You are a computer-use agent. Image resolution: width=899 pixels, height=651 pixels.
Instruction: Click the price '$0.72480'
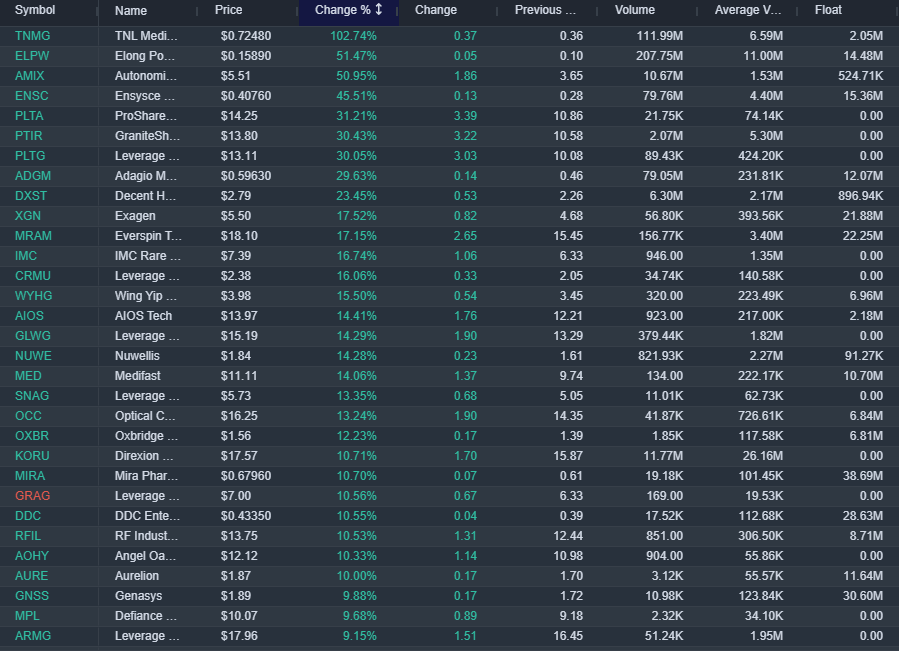[x=246, y=36]
